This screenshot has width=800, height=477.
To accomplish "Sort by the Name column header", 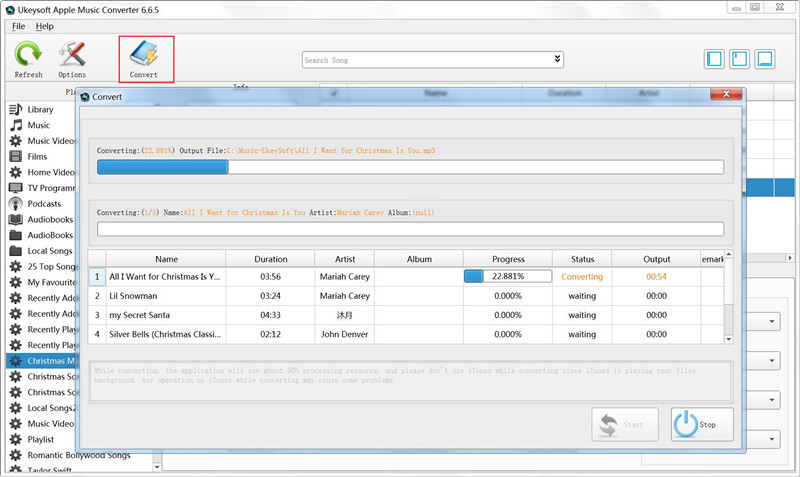I will [x=166, y=259].
